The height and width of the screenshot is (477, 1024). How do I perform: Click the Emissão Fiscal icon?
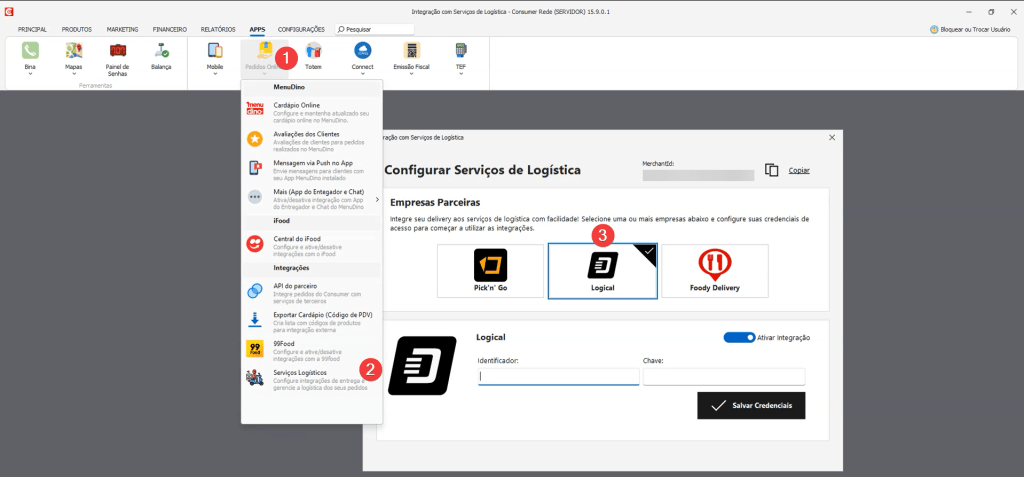click(411, 50)
